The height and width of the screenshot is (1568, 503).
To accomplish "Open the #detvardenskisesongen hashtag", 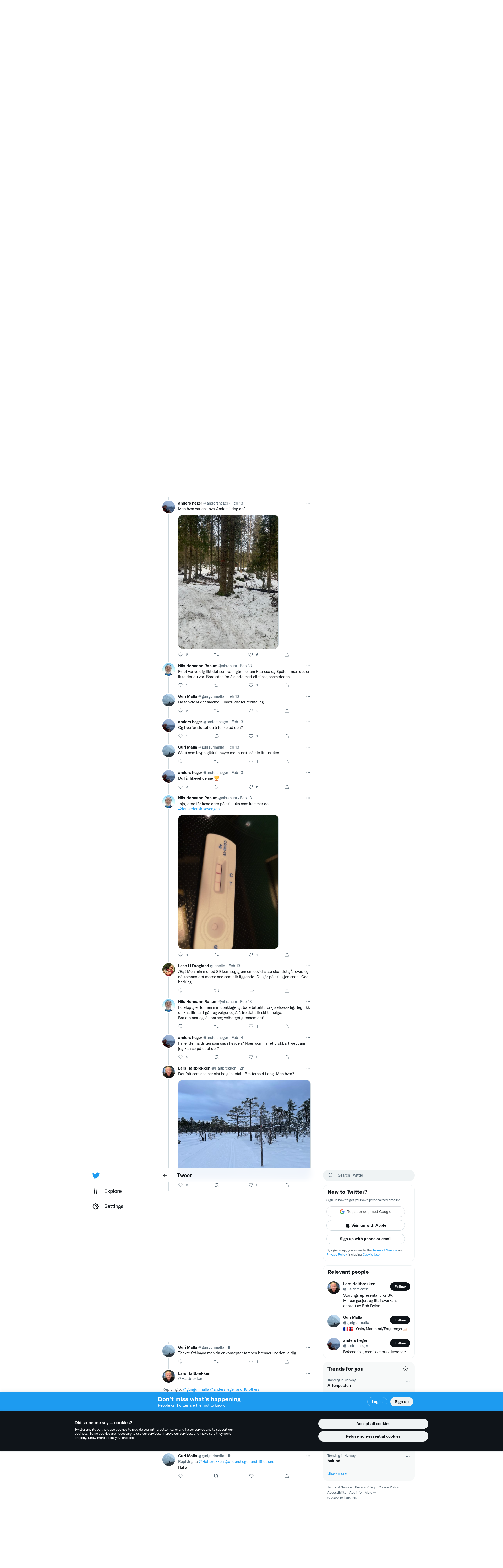I will (199, 810).
